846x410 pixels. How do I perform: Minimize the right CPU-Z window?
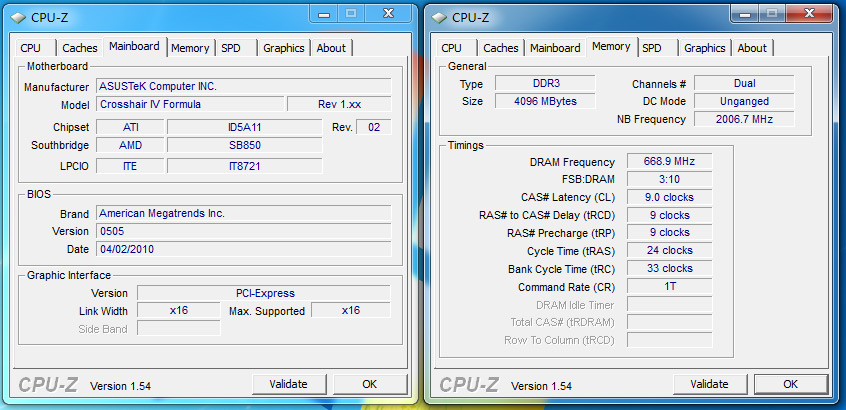[745, 13]
